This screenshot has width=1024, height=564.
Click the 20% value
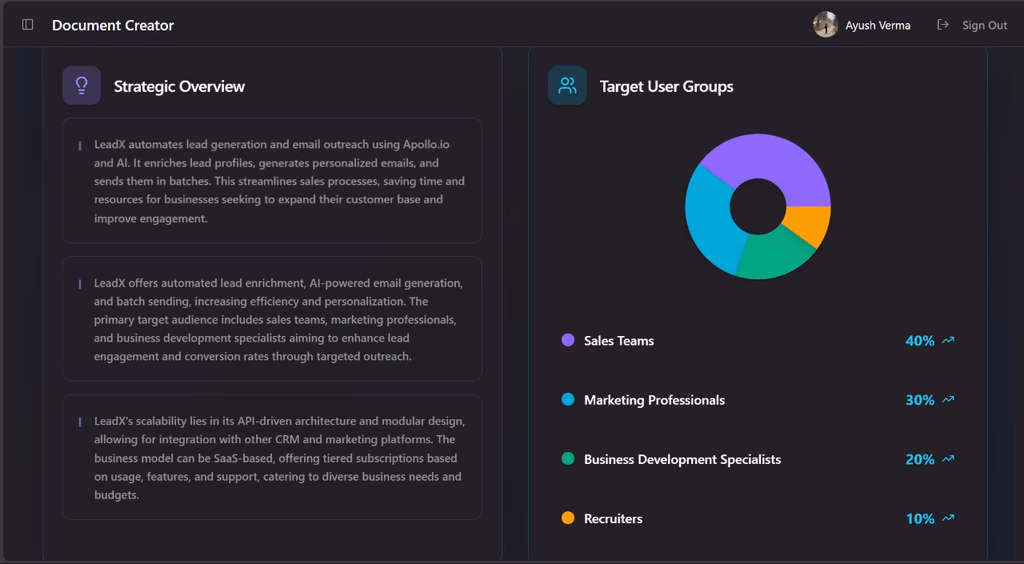(x=920, y=459)
